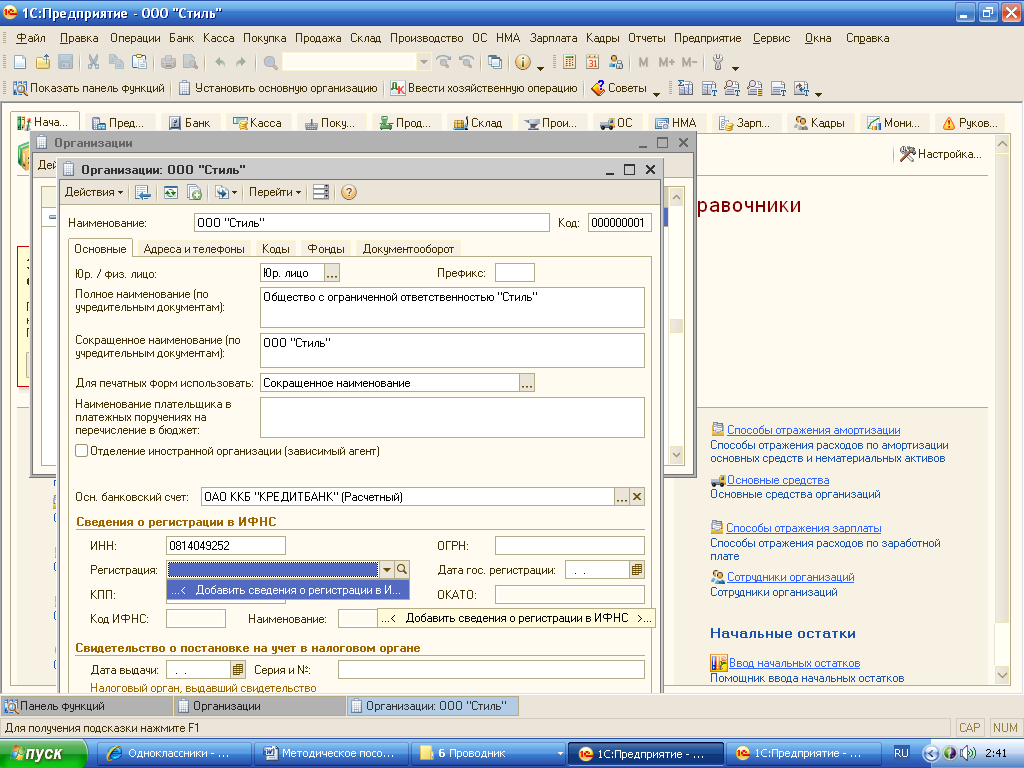
Task: Switch to Организации window in status bar
Action: point(259,706)
